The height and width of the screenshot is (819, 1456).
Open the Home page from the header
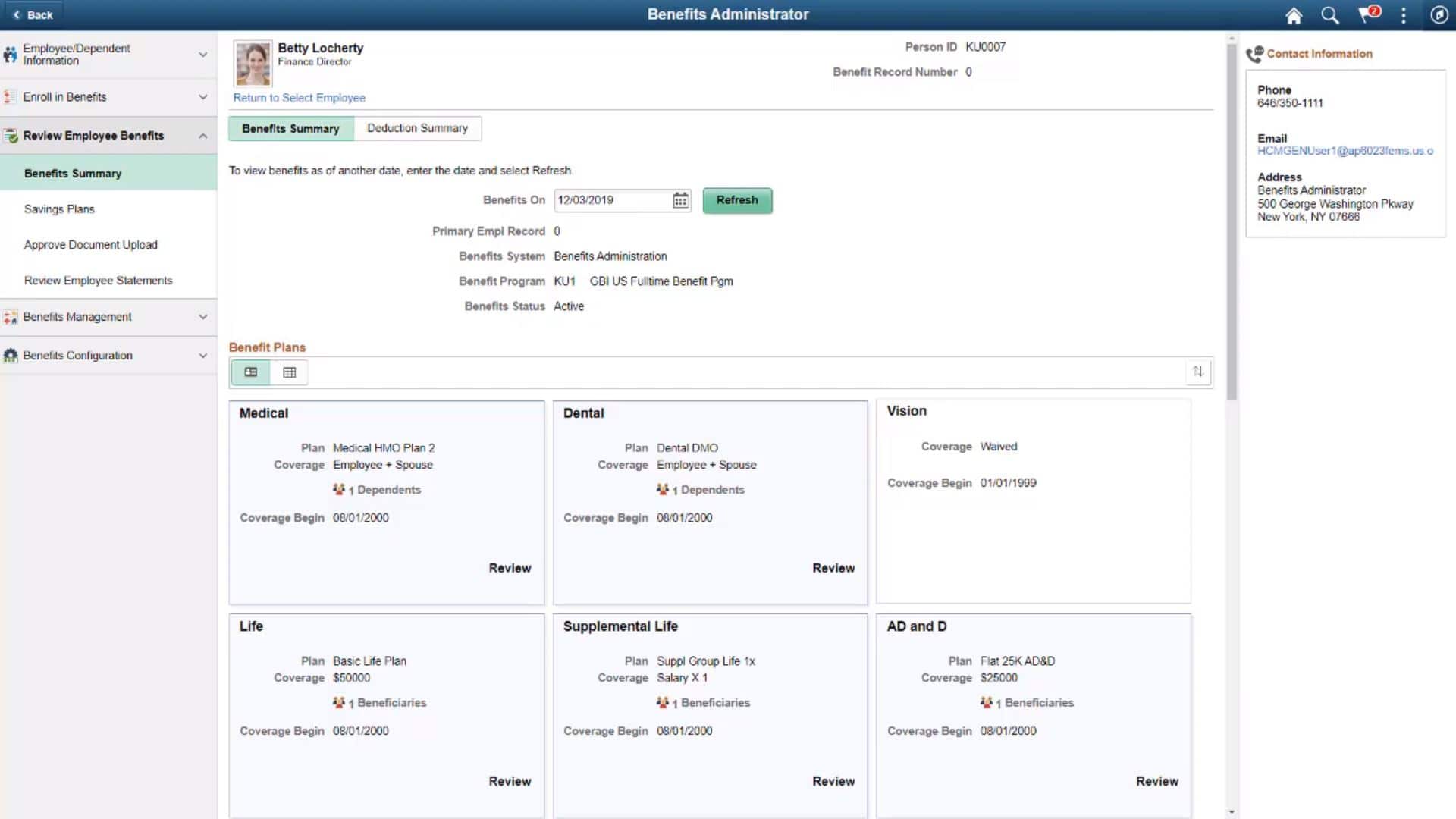(x=1293, y=14)
